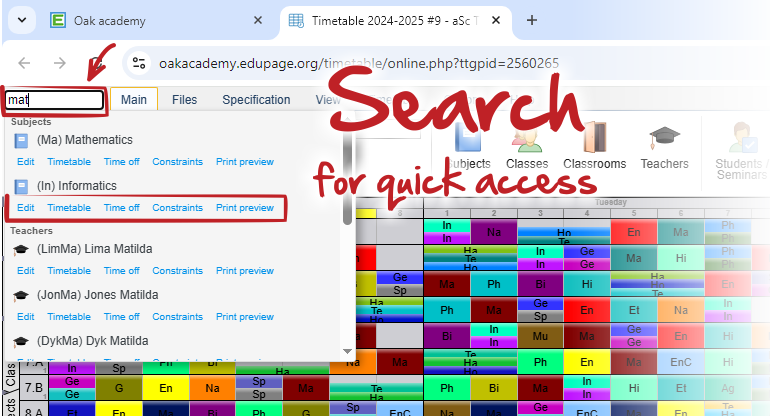Screen dimensions: 770x416
Task: Click Time off under Informatics
Action: pos(121,208)
